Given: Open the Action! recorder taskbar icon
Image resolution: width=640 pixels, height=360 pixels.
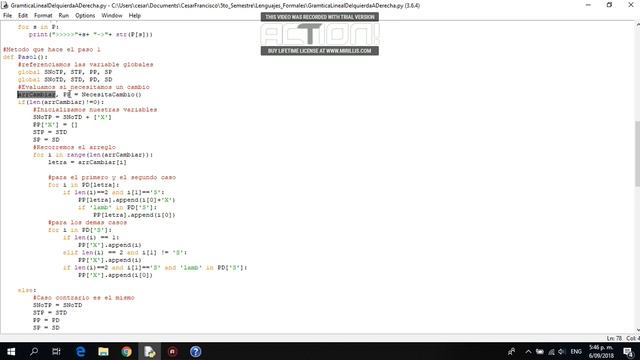Looking at the screenshot, I should click(172, 351).
